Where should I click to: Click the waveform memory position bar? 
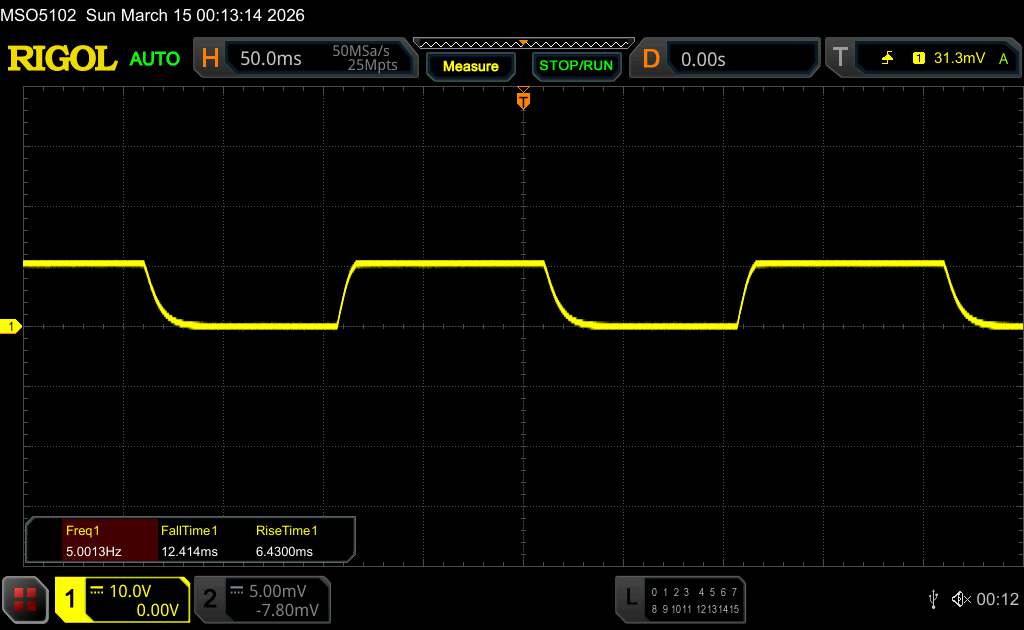pos(523,43)
